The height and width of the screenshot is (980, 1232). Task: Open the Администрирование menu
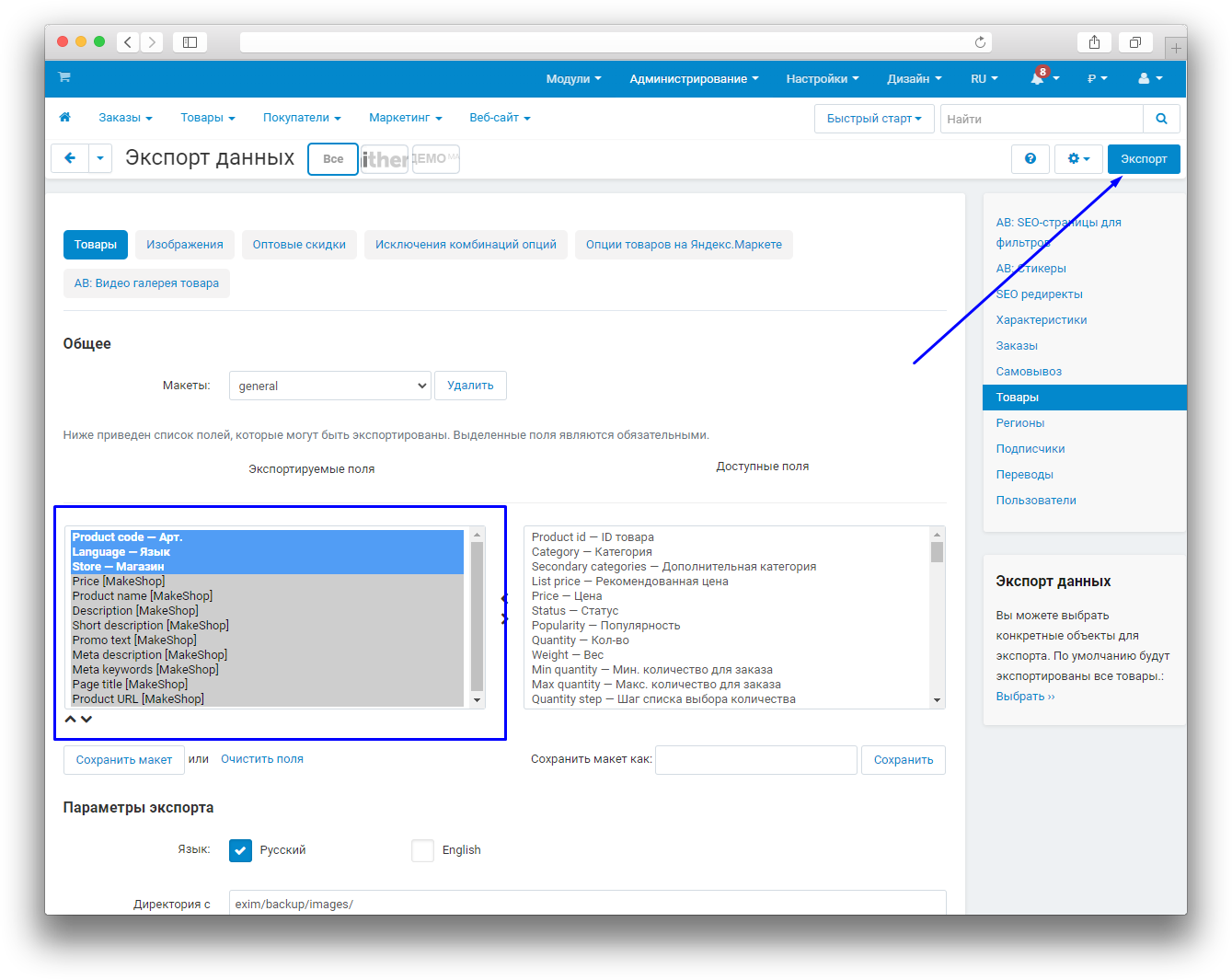[693, 79]
